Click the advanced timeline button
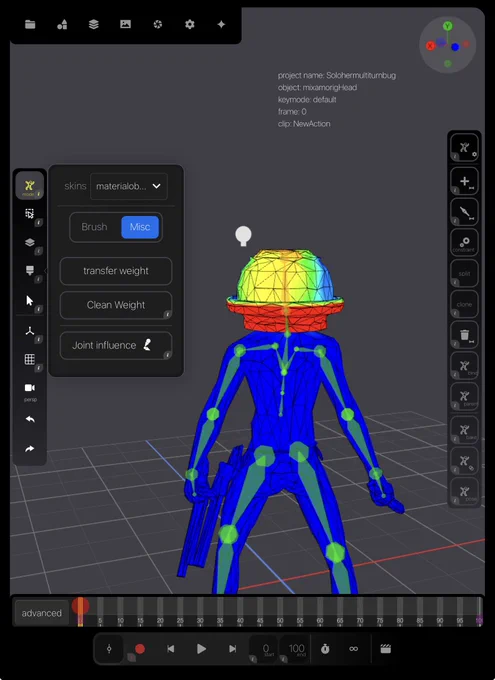This screenshot has width=495, height=680. 42,613
